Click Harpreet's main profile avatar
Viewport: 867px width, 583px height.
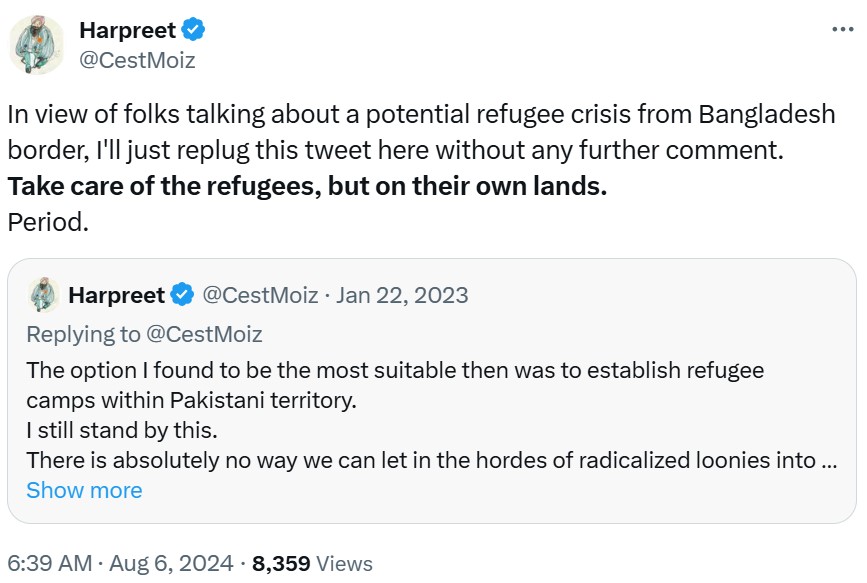coord(37,46)
